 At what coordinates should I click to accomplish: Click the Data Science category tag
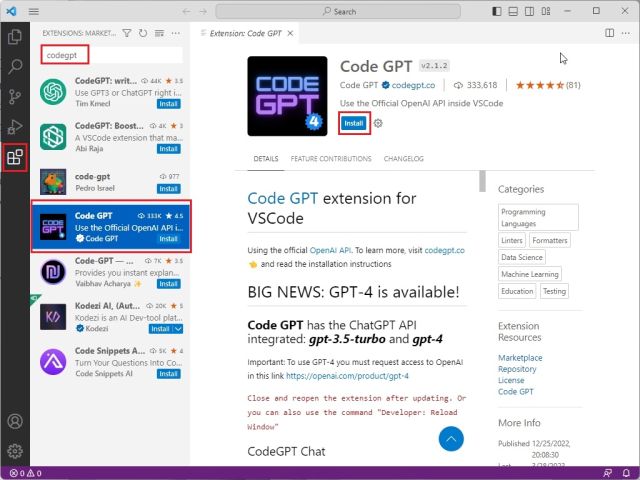522,257
